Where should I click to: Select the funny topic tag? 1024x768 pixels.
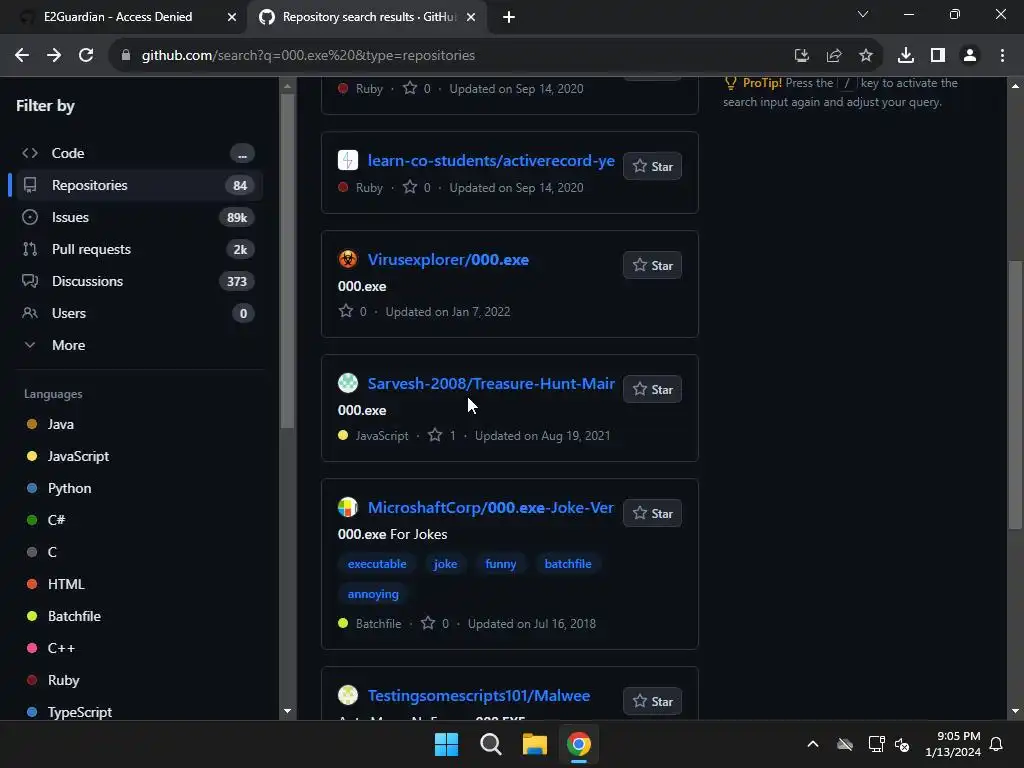coord(501,564)
